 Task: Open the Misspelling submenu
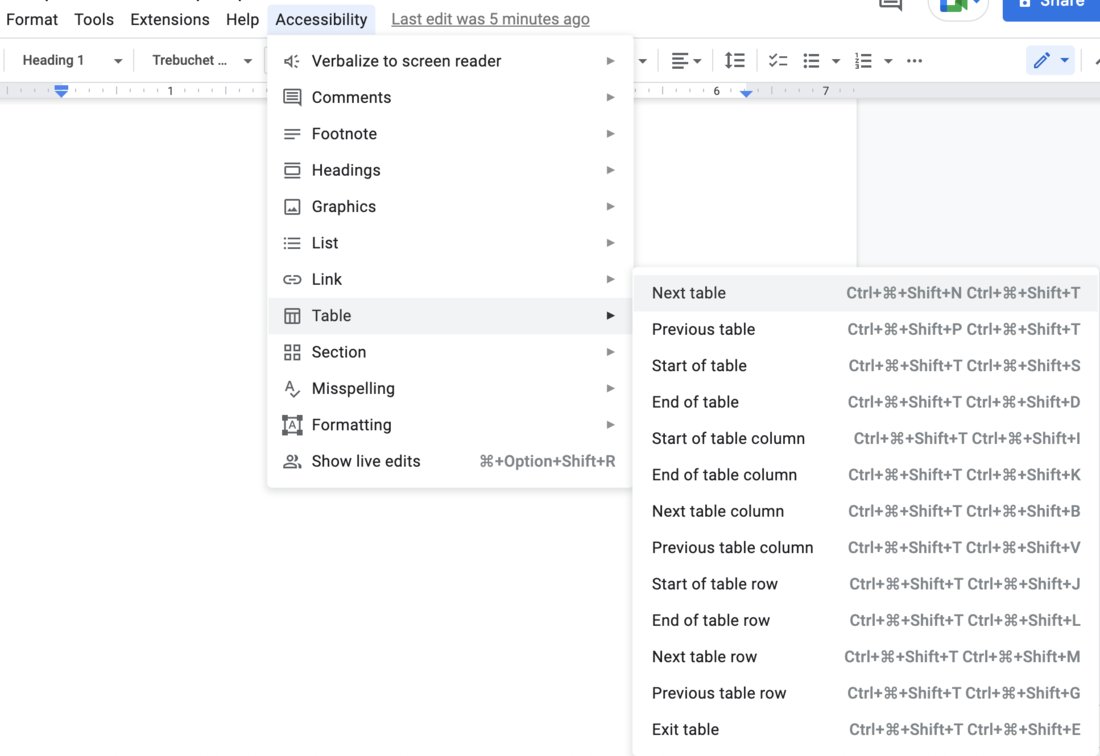pyautogui.click(x=450, y=389)
